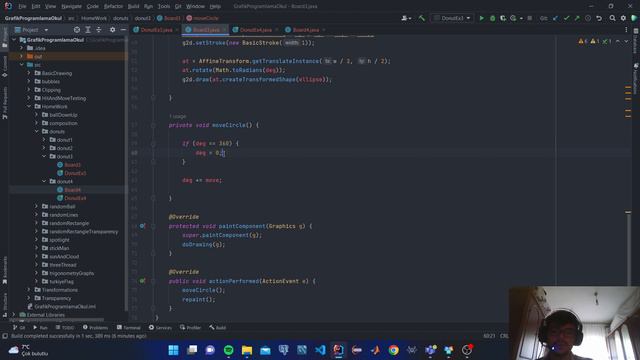Collapse the donut3 folder
640x360 pixels.
(44, 156)
